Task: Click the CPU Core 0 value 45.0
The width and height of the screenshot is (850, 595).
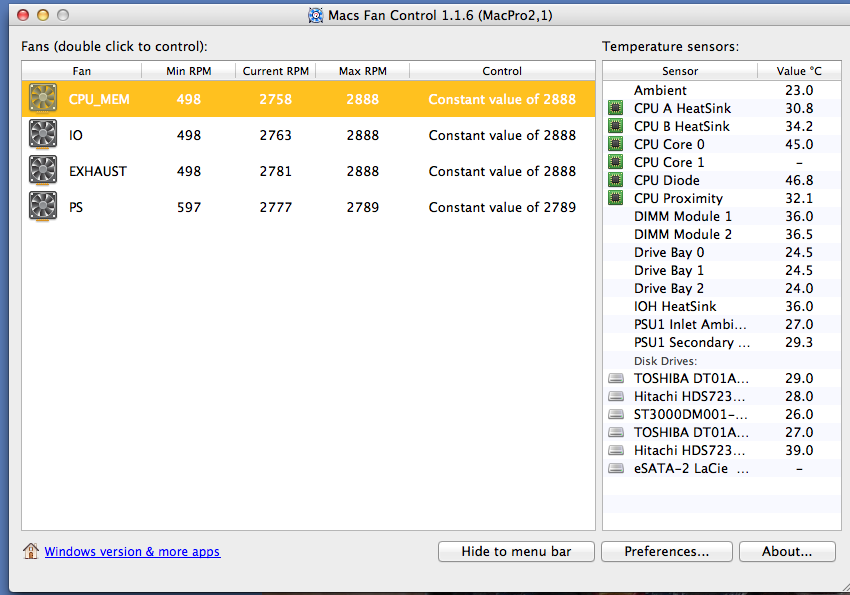Action: coord(799,144)
